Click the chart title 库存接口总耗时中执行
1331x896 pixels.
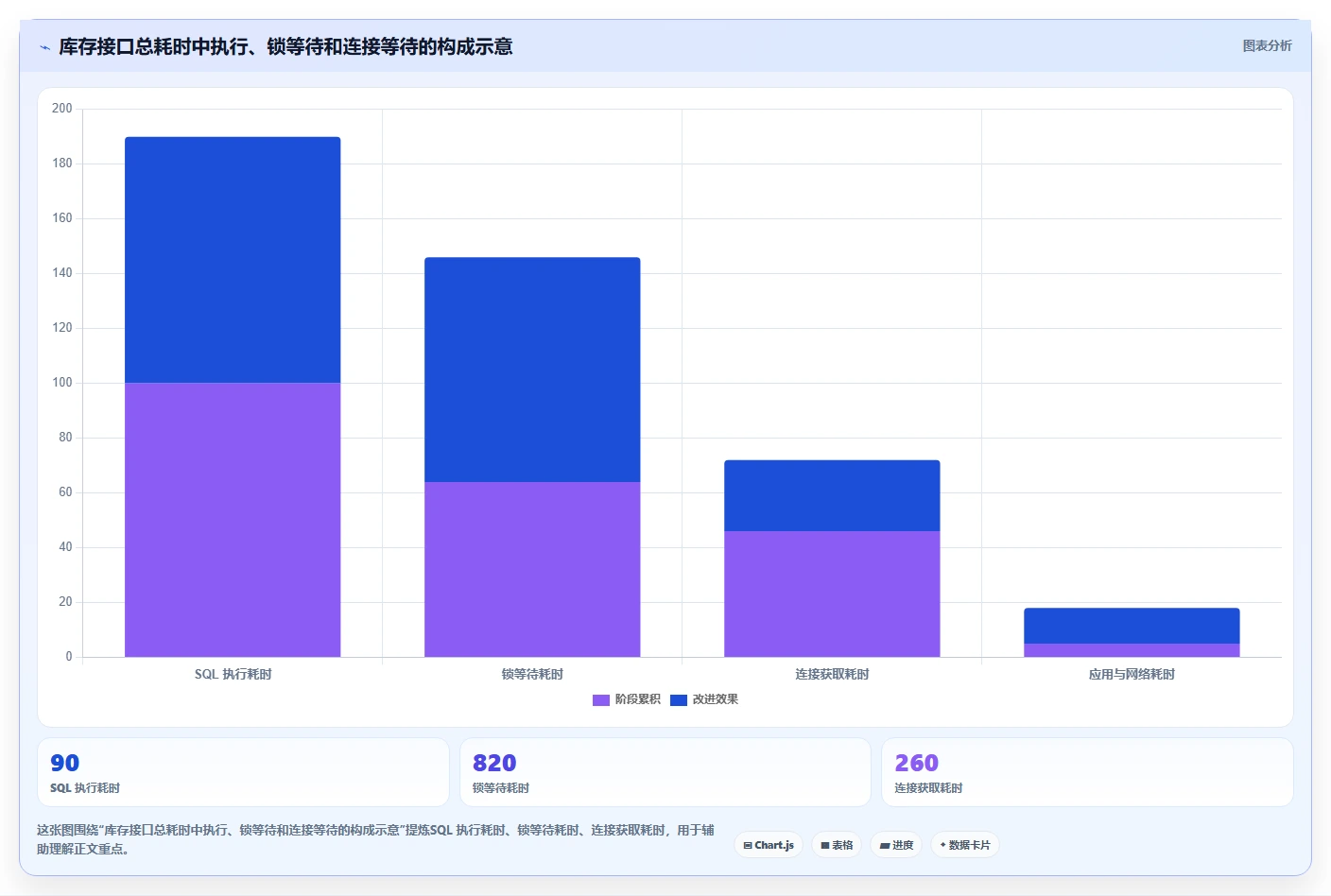click(x=285, y=46)
